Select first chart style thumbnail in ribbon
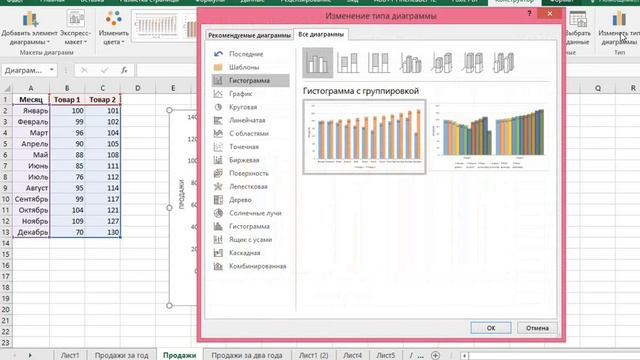Image resolution: width=640 pixels, height=360 pixels. [156, 26]
